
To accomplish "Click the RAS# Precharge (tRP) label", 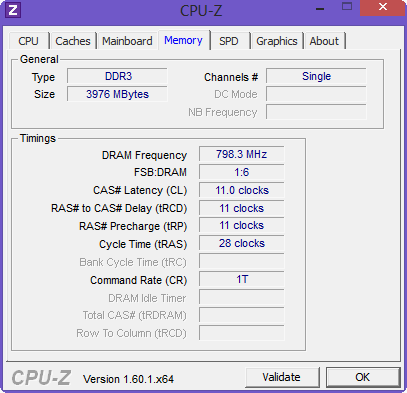I will pyautogui.click(x=133, y=226).
